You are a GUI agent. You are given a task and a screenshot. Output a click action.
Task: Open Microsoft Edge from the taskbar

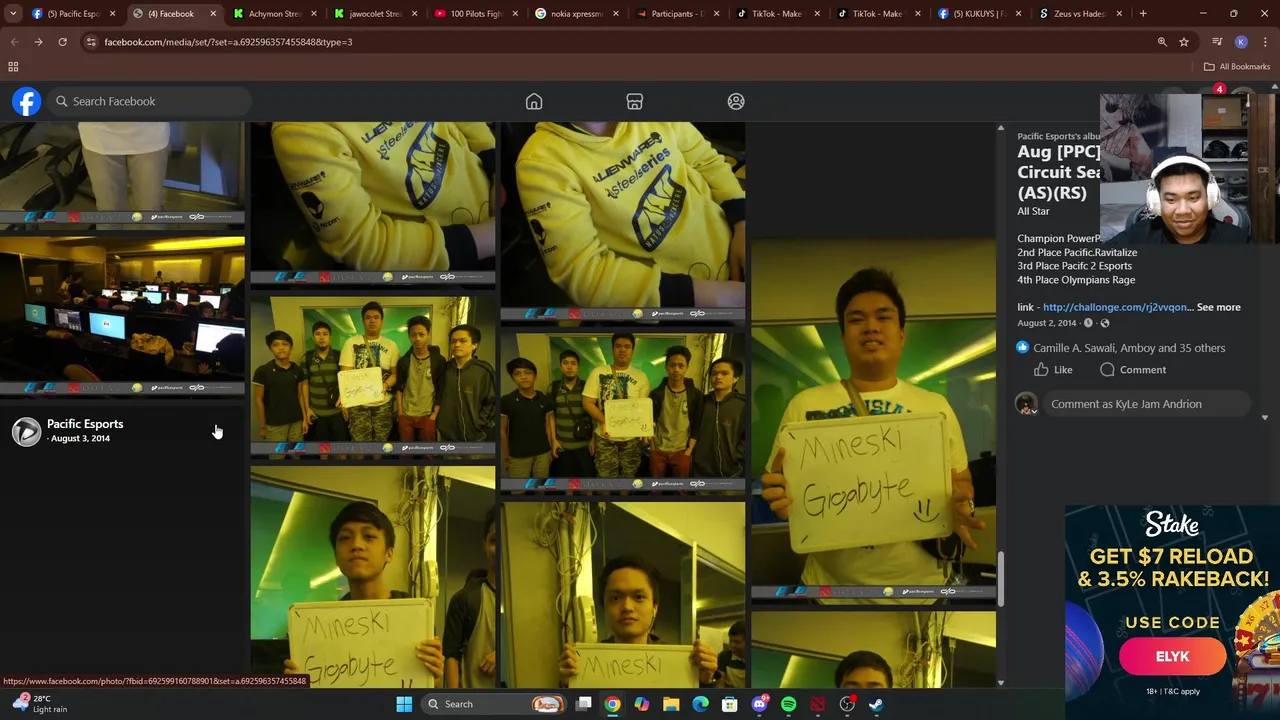click(x=700, y=704)
